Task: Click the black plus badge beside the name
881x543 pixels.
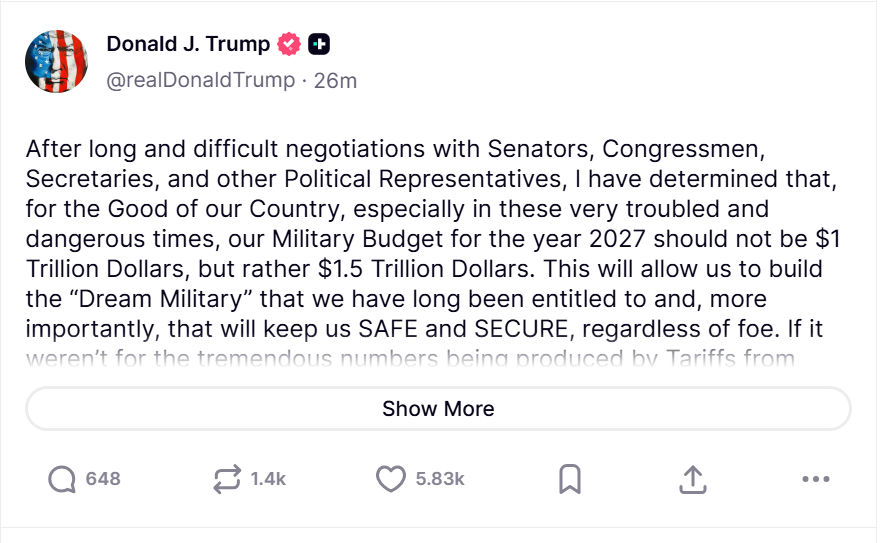Action: (319, 44)
